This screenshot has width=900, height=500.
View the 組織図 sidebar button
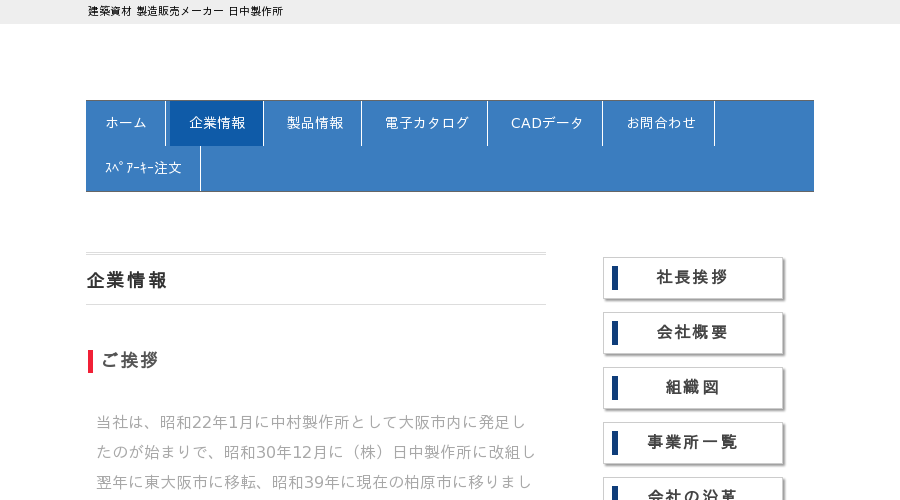(693, 388)
